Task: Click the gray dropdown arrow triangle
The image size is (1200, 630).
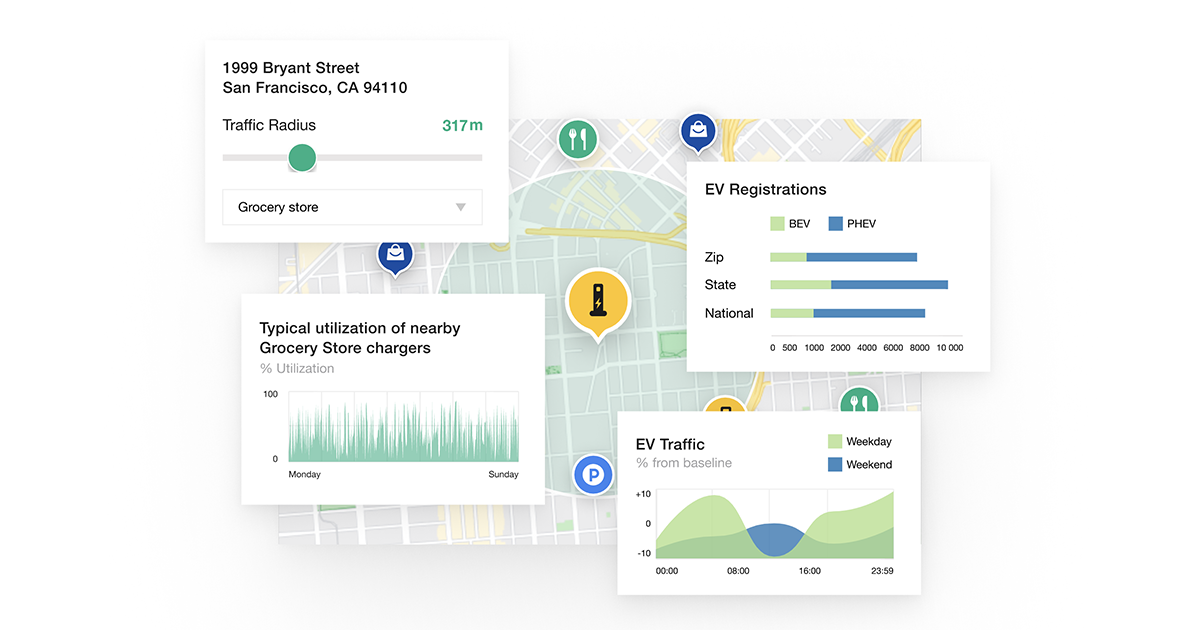Action: tap(460, 207)
